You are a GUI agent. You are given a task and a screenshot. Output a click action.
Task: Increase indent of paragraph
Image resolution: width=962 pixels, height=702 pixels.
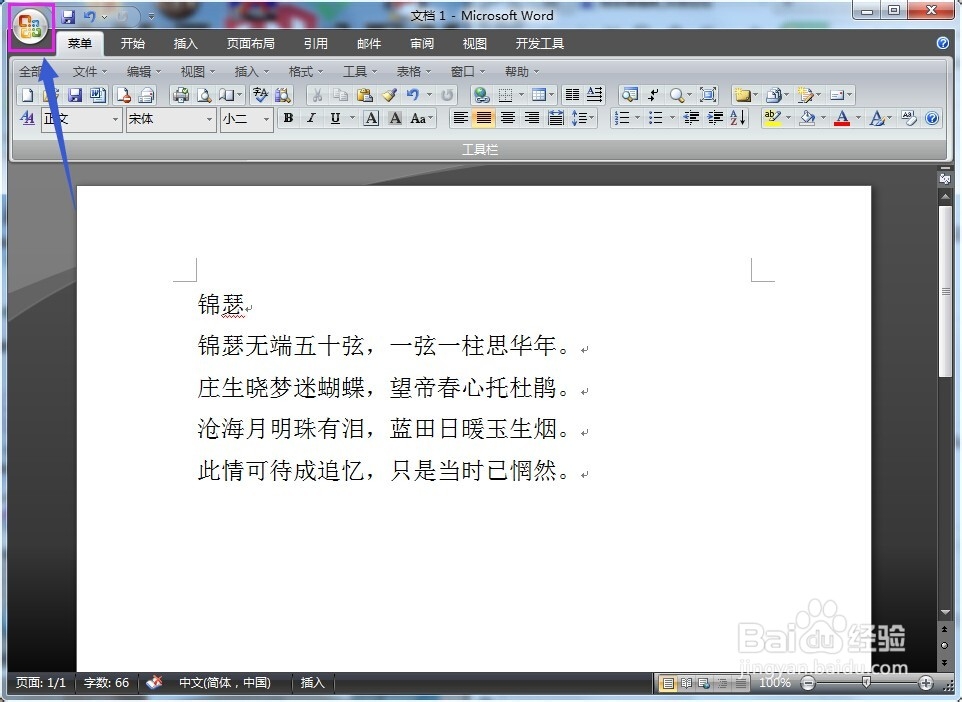coord(715,118)
